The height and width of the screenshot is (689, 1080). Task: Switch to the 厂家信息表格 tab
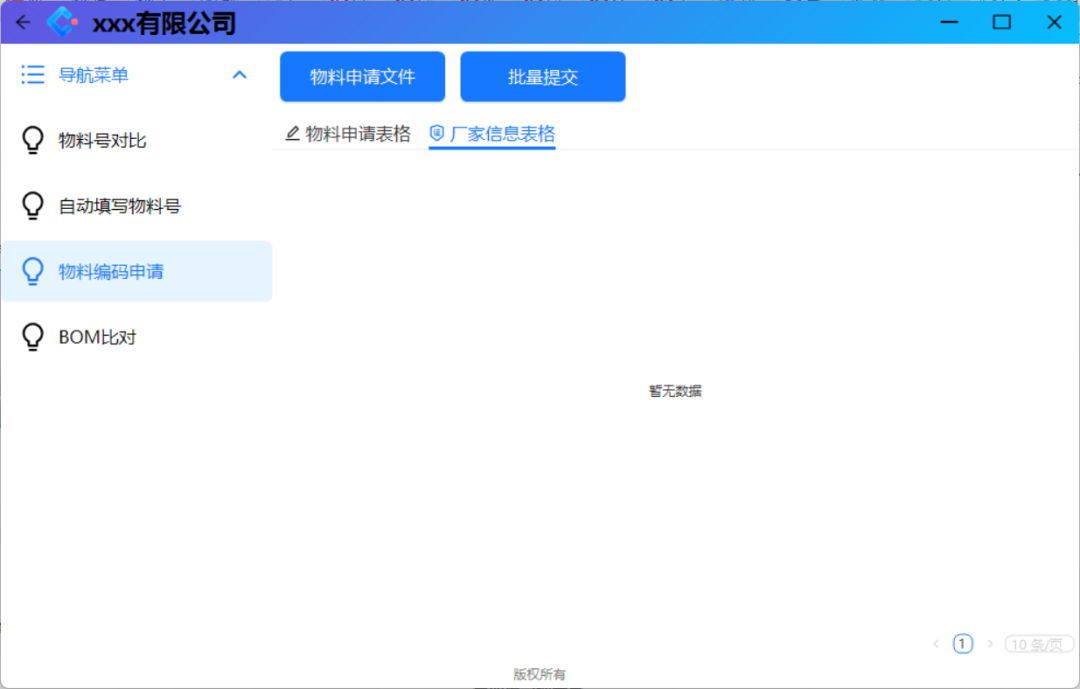pos(492,134)
